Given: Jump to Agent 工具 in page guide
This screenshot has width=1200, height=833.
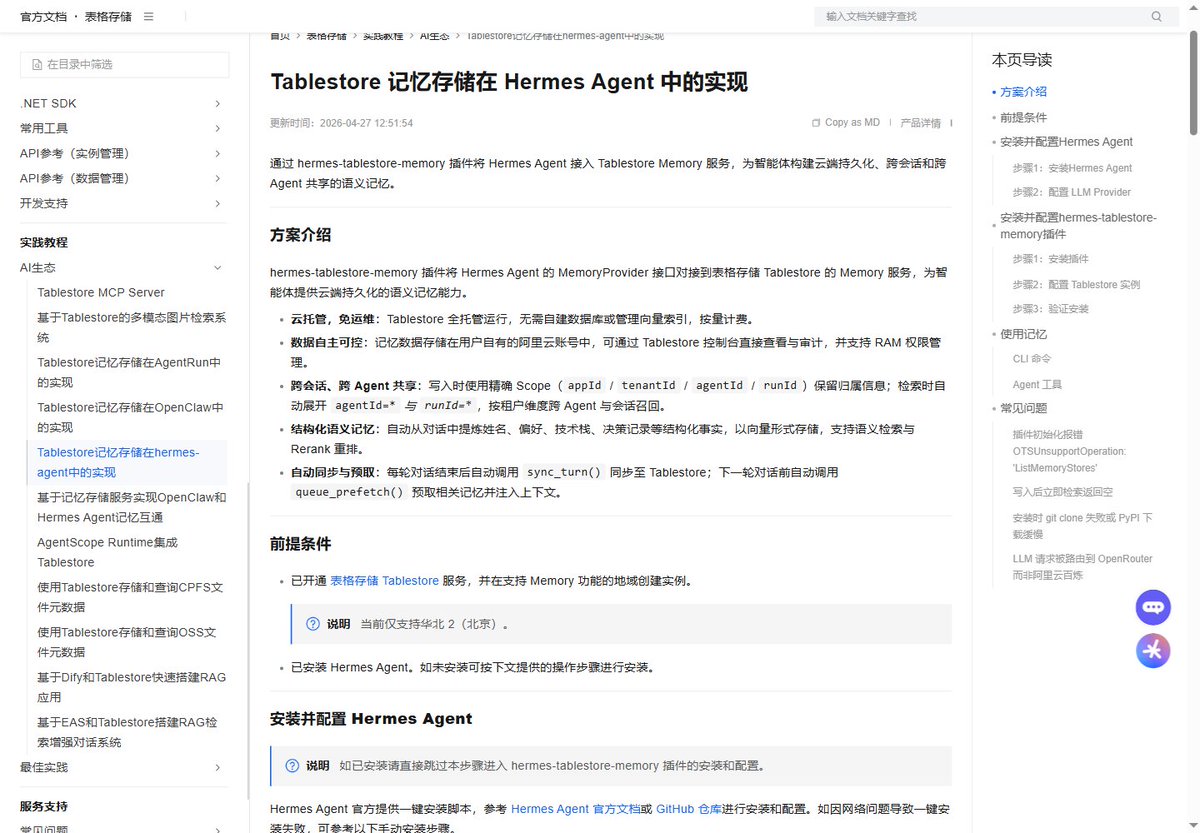Looking at the screenshot, I should click(x=1037, y=385).
